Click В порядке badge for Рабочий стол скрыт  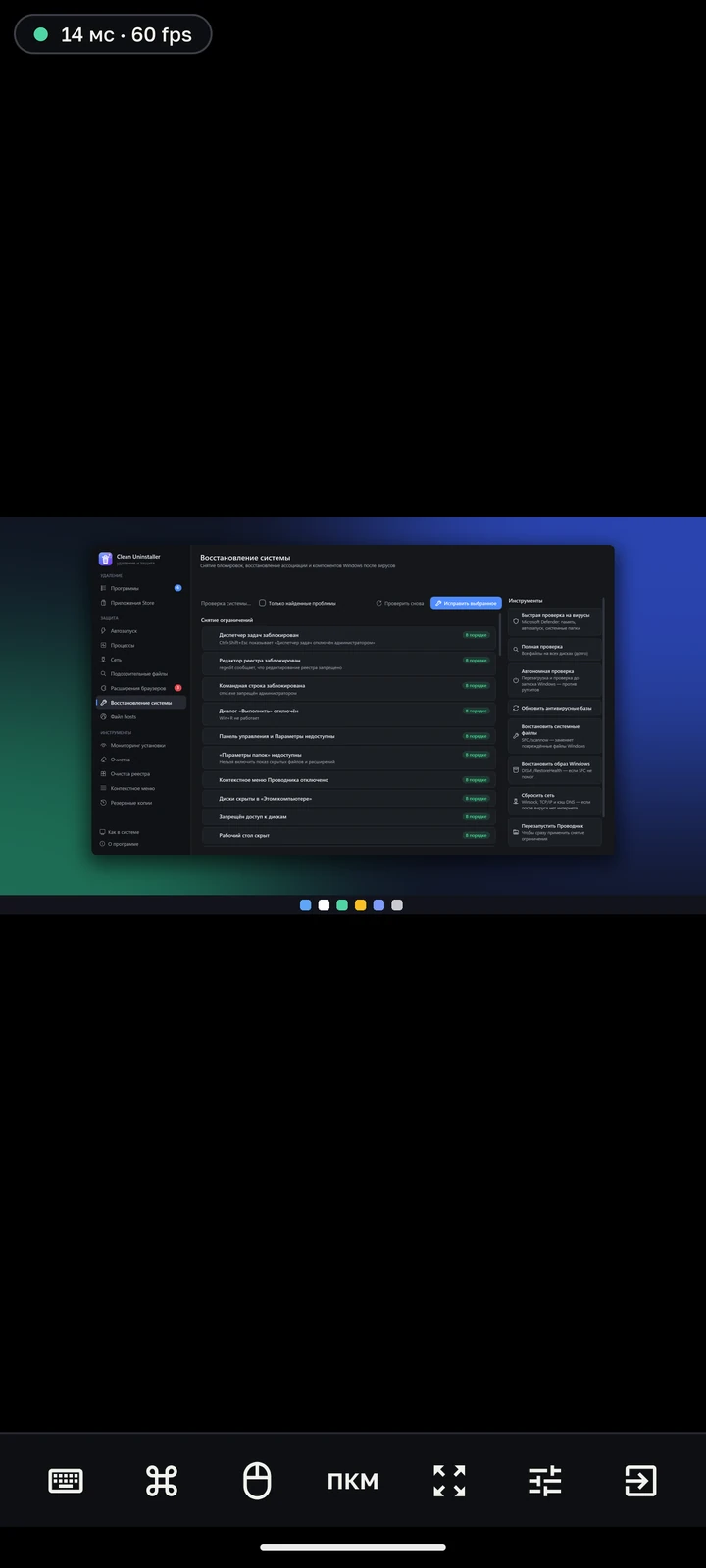476,835
